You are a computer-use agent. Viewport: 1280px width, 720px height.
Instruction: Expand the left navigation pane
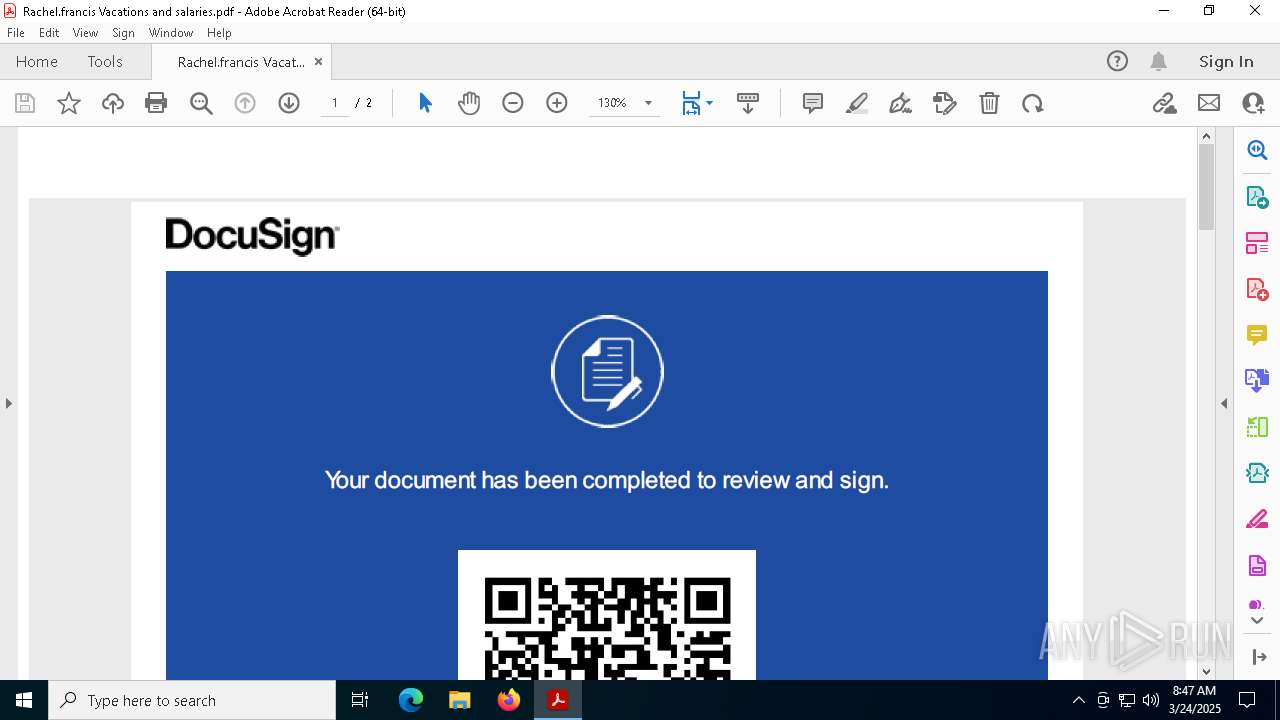8,403
